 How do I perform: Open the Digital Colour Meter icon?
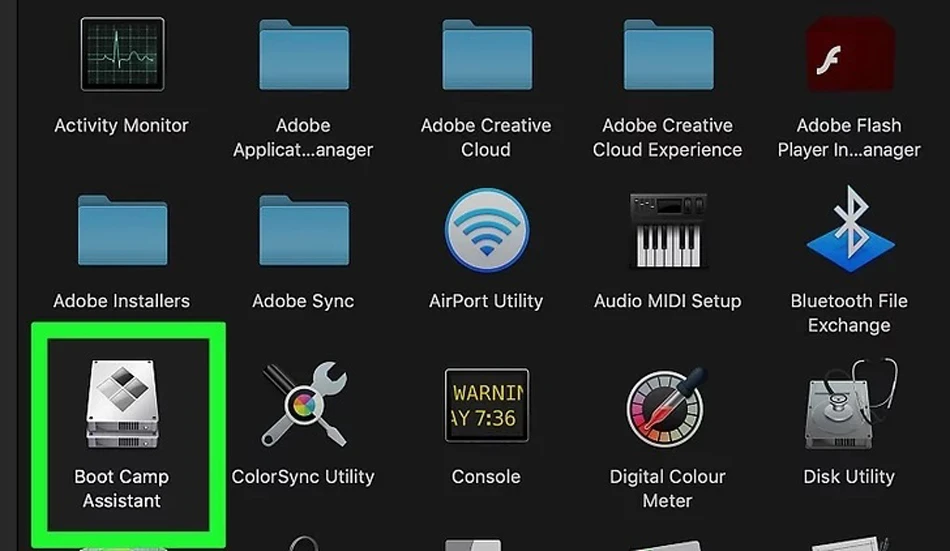point(666,406)
